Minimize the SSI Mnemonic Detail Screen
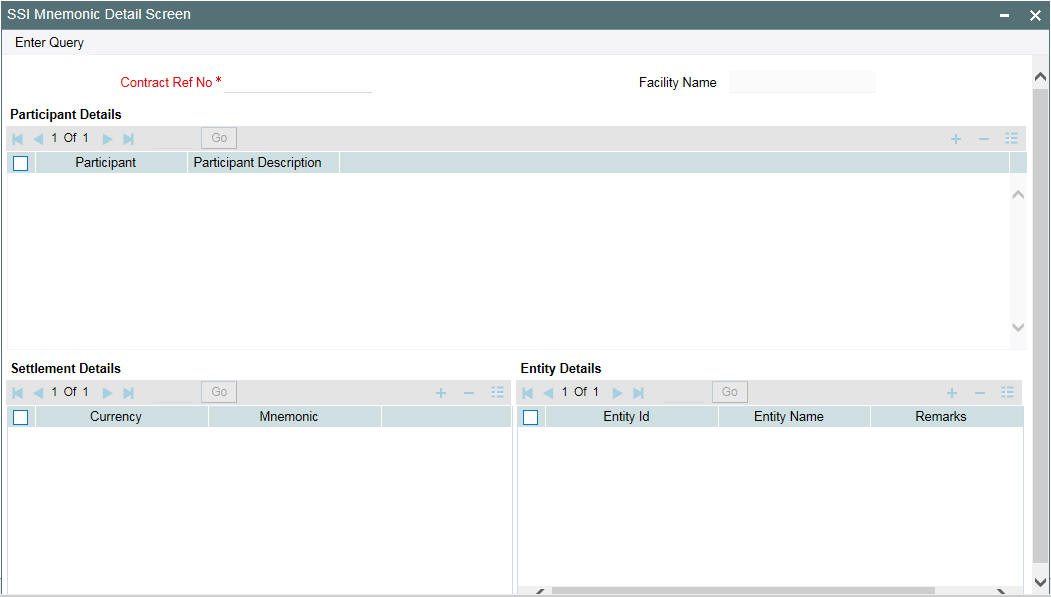The width and height of the screenshot is (1051, 597). coord(1005,15)
